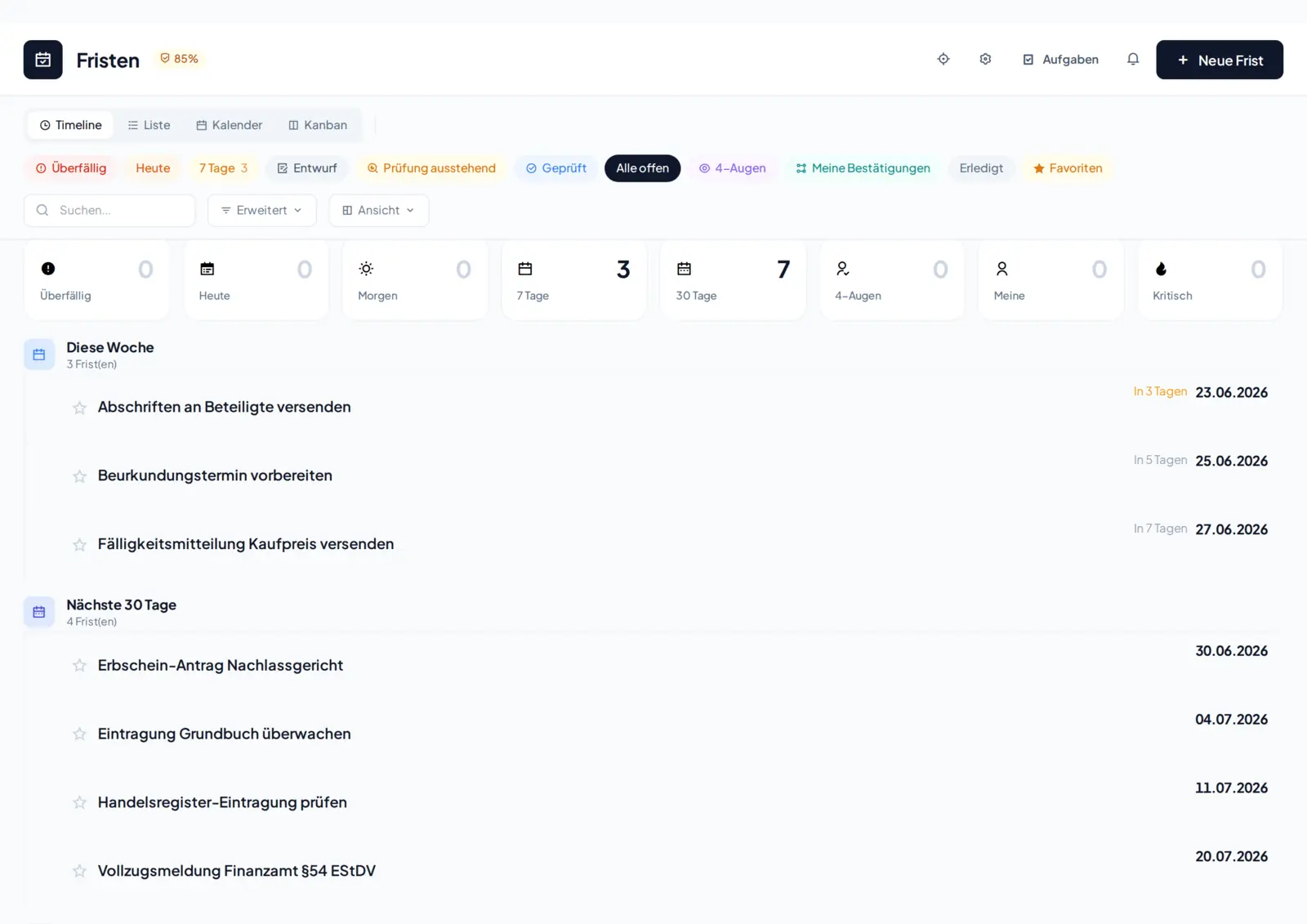Click the 85% shield badge
Screen dimensions: 1307x924
179,59
